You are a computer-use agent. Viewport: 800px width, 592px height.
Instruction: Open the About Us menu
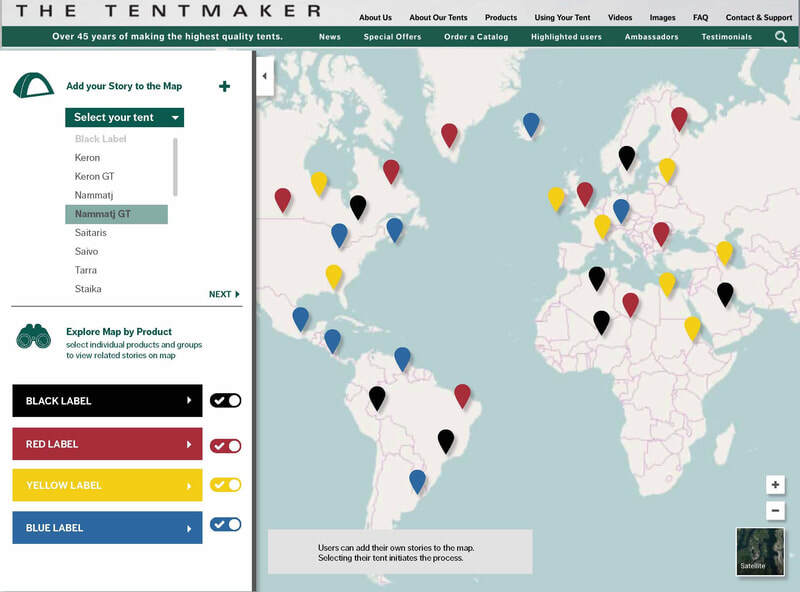[376, 17]
